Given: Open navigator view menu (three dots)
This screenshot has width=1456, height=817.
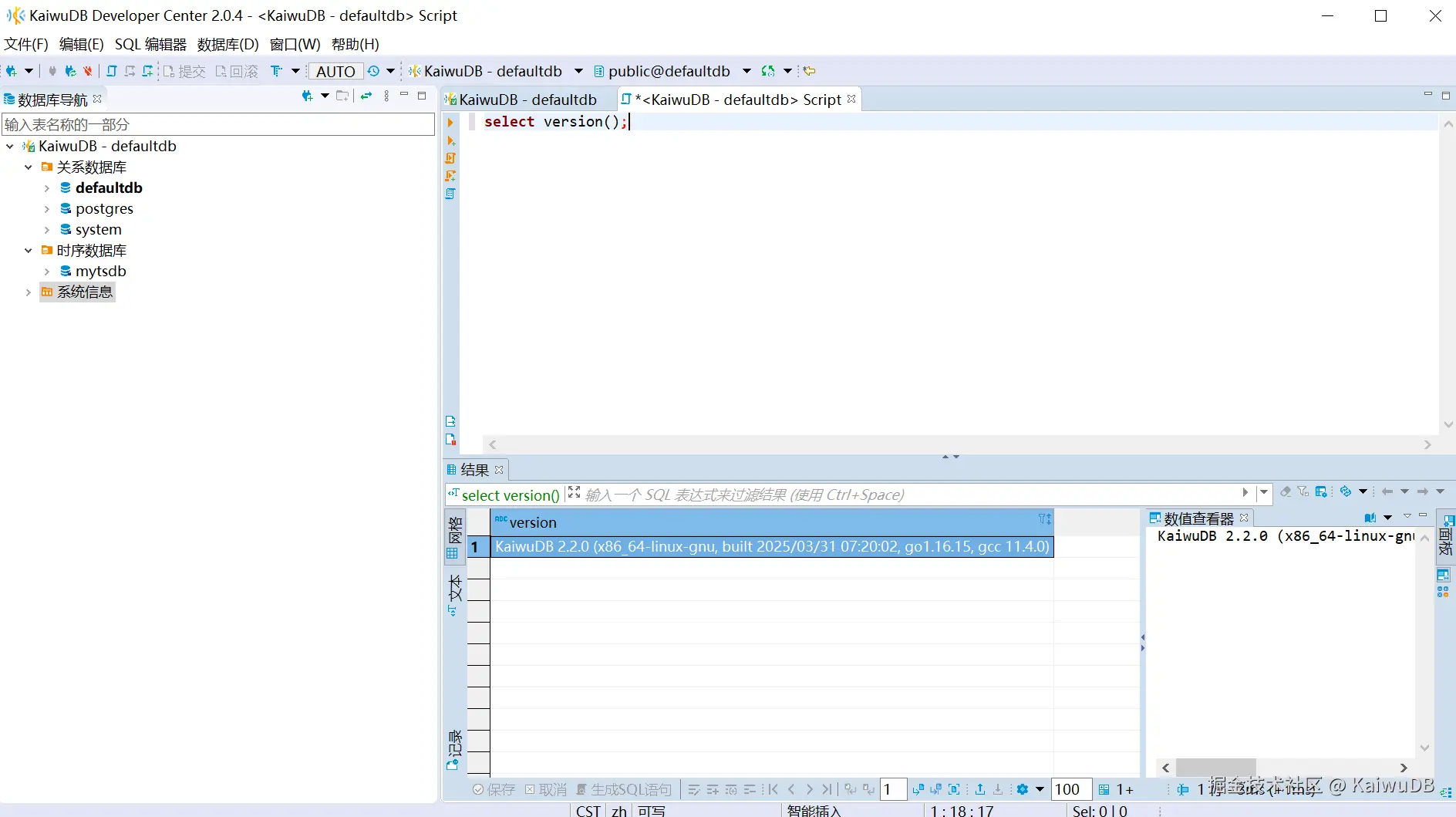Looking at the screenshot, I should (x=386, y=96).
